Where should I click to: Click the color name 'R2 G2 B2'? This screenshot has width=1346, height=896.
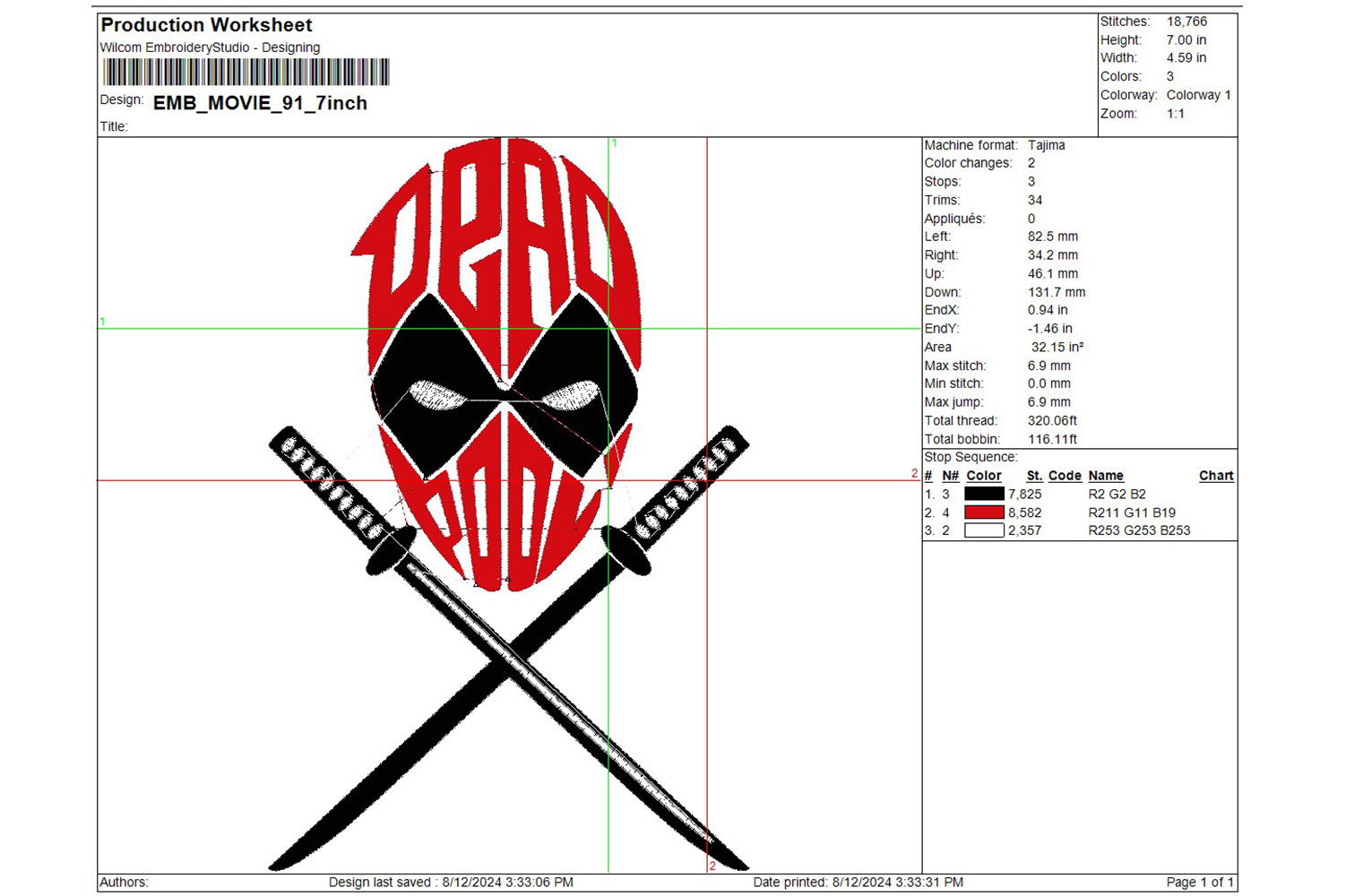[1117, 495]
